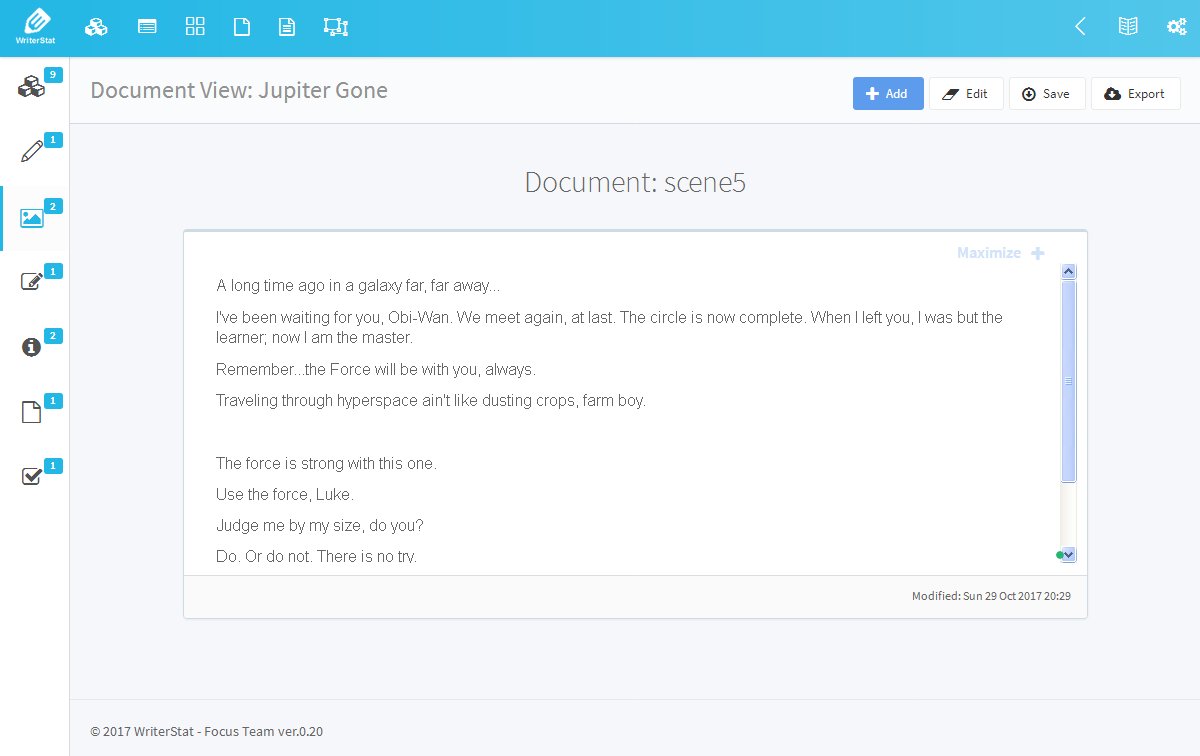Open the blank page icon in top bar
Screen dimensions: 1200x756
(x=241, y=27)
